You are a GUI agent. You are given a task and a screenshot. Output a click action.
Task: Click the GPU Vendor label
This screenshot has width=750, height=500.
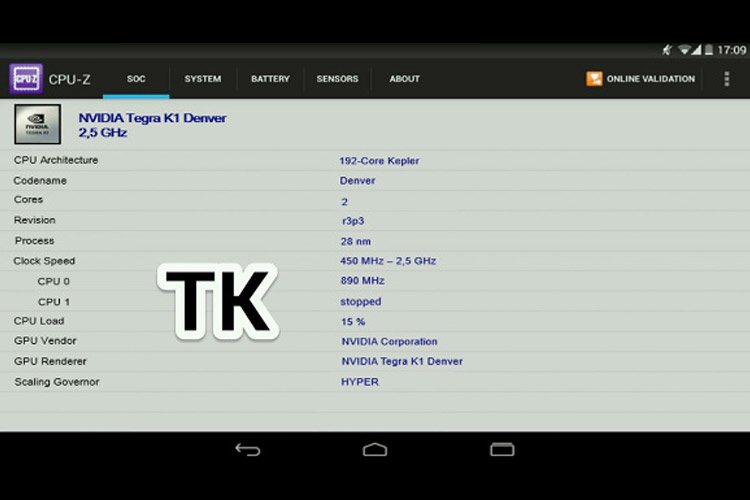click(x=45, y=341)
